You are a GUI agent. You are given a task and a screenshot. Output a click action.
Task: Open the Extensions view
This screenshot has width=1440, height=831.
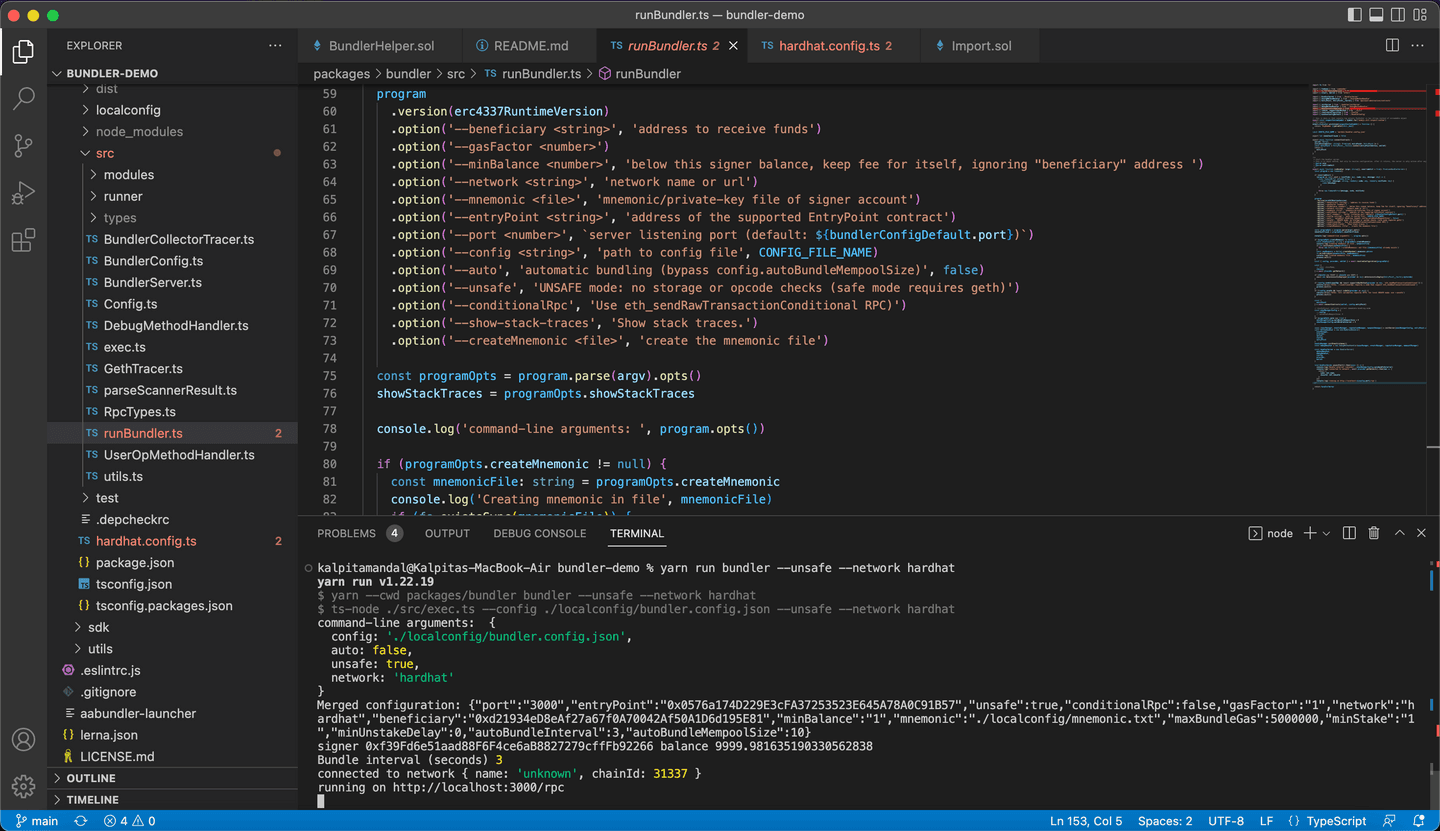(23, 241)
